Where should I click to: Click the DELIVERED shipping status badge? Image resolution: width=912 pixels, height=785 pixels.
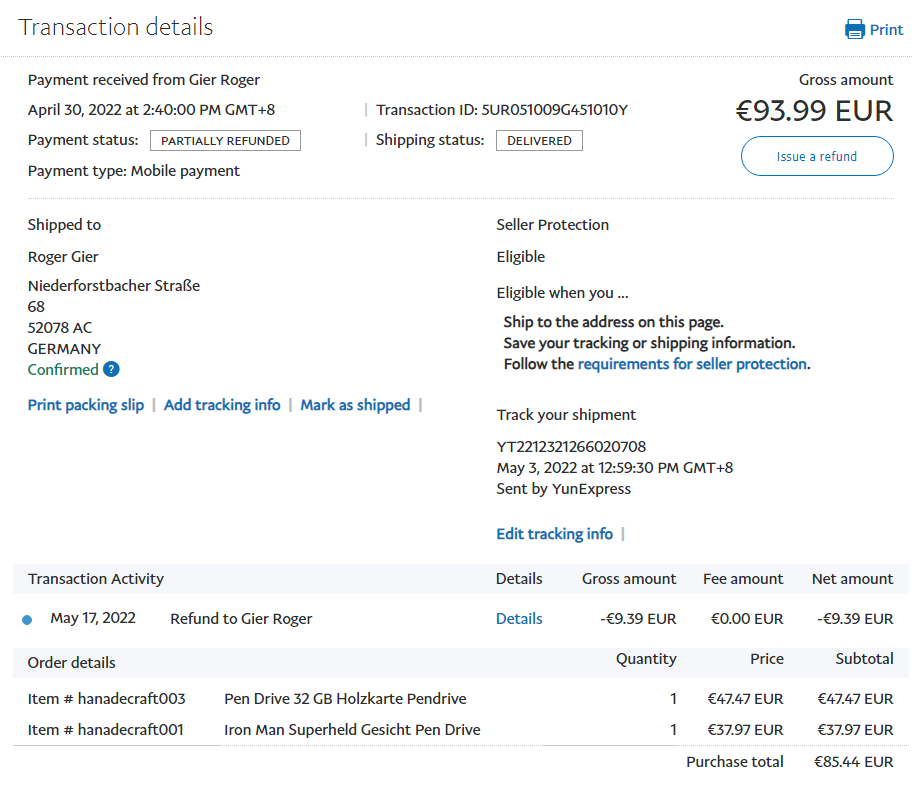point(539,141)
